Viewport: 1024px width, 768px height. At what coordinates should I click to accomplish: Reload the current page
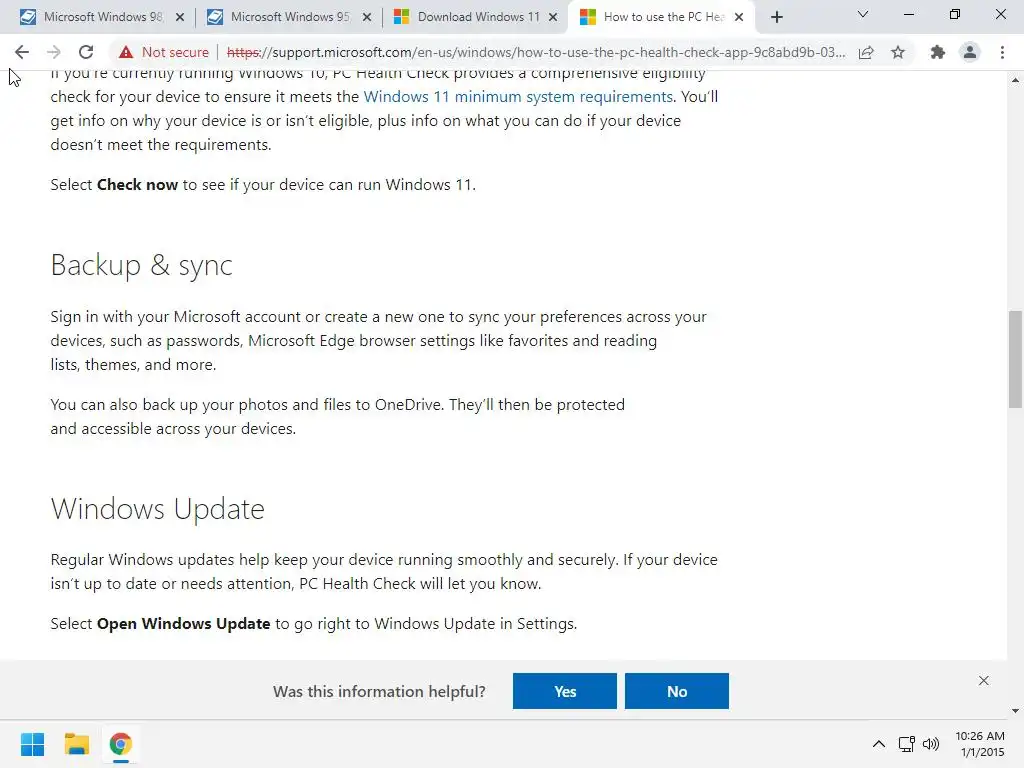click(x=86, y=52)
